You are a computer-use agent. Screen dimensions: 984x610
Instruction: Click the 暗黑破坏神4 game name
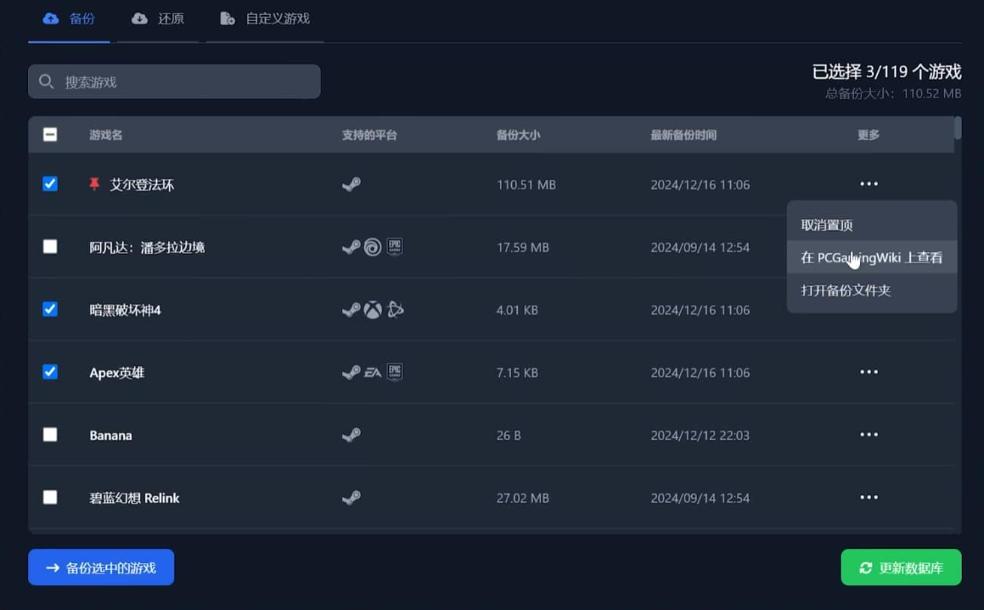(x=125, y=310)
